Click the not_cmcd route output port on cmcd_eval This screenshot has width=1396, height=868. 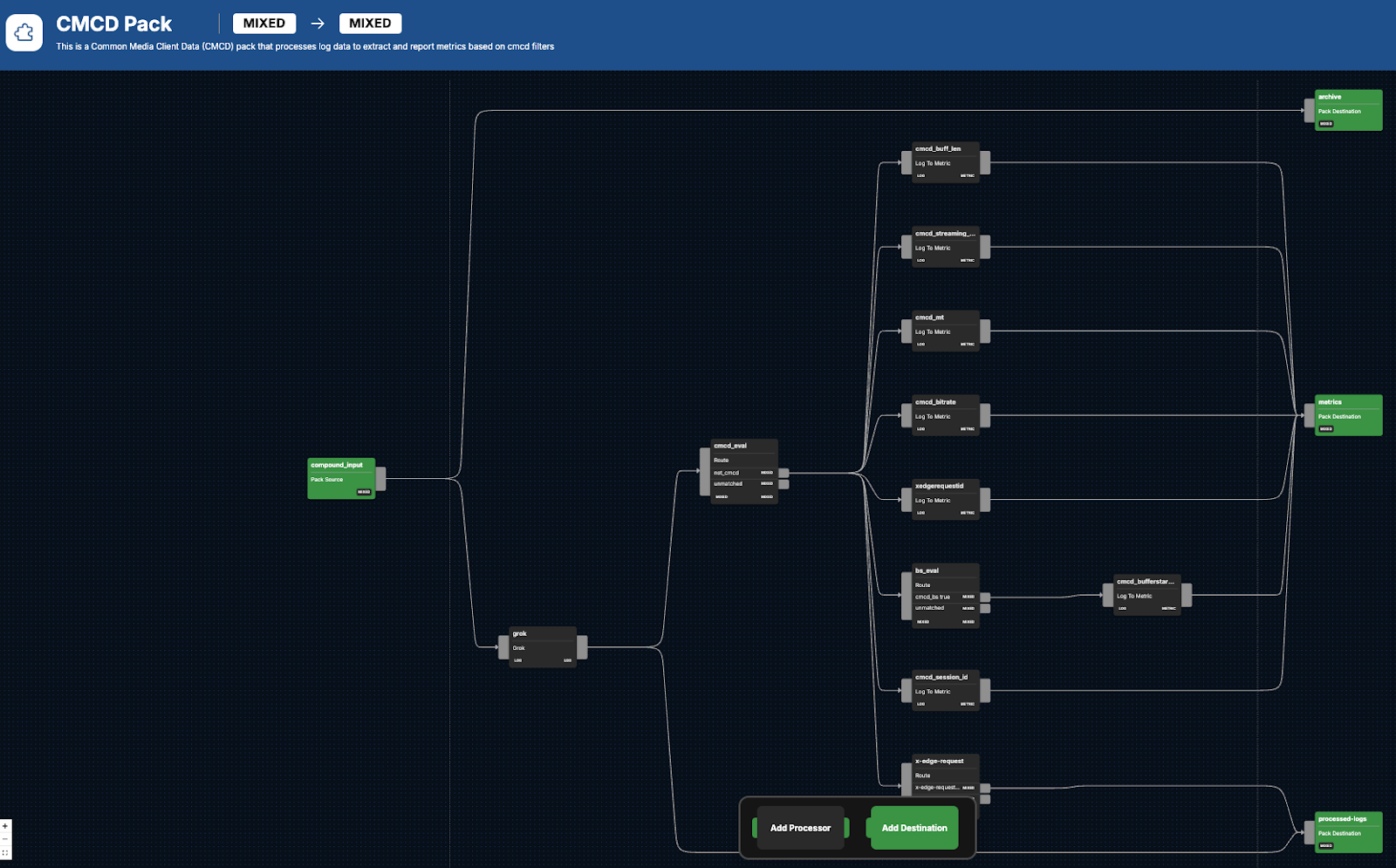click(x=784, y=473)
